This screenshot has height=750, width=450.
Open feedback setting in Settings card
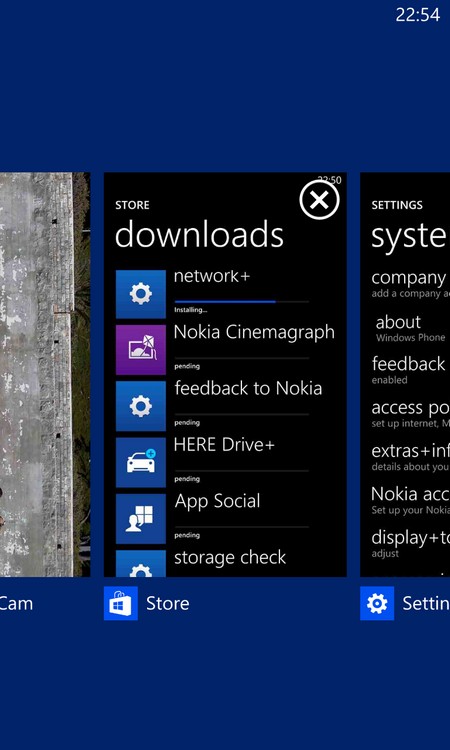[x=410, y=370]
